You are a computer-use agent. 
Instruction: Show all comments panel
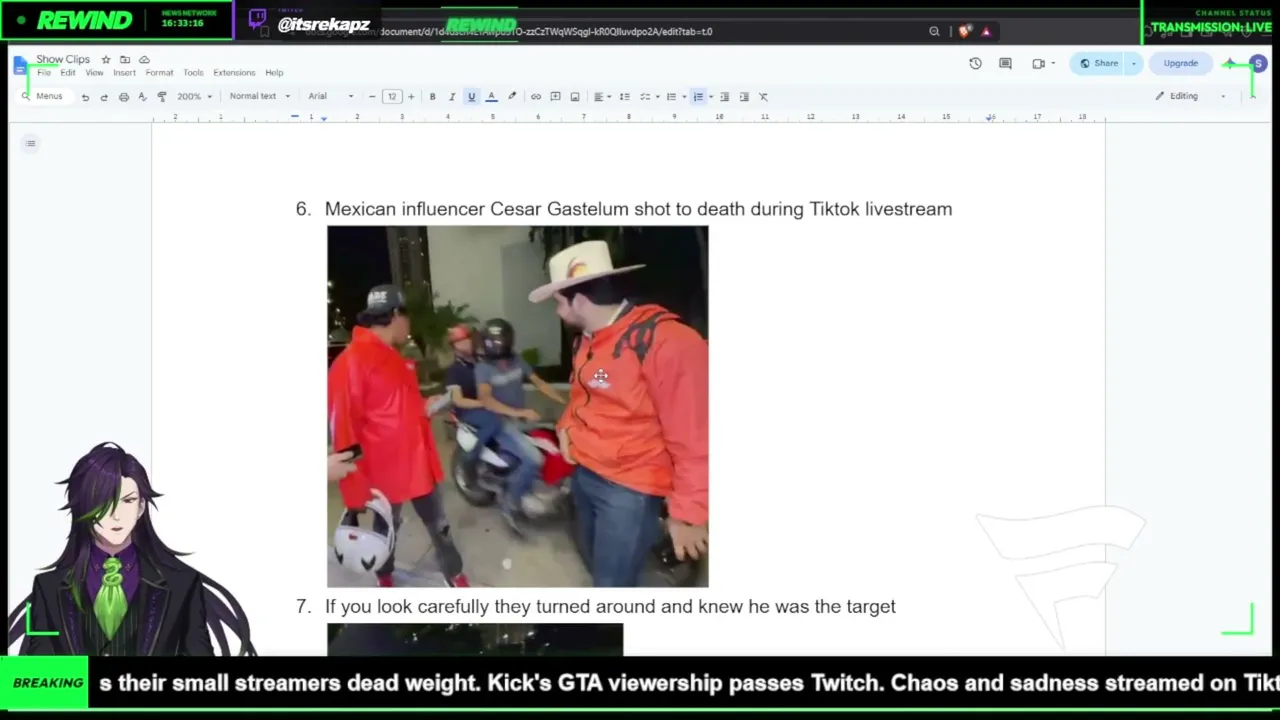pos(1006,63)
